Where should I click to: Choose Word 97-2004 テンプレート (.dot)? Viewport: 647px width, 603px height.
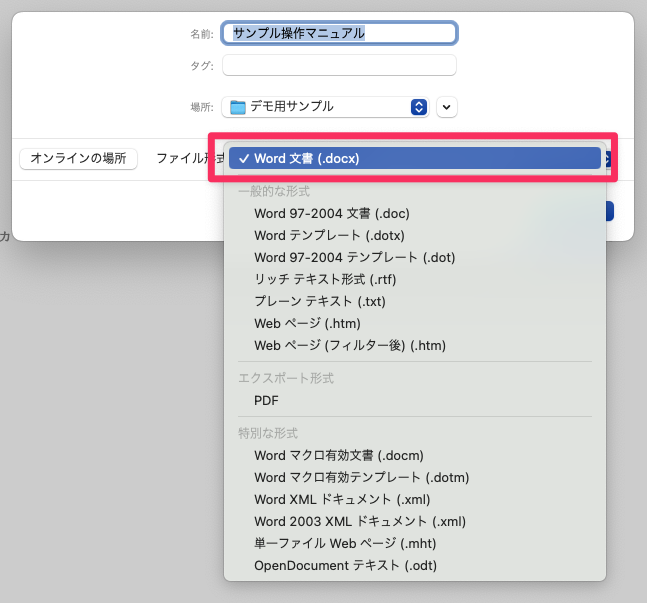415,258
